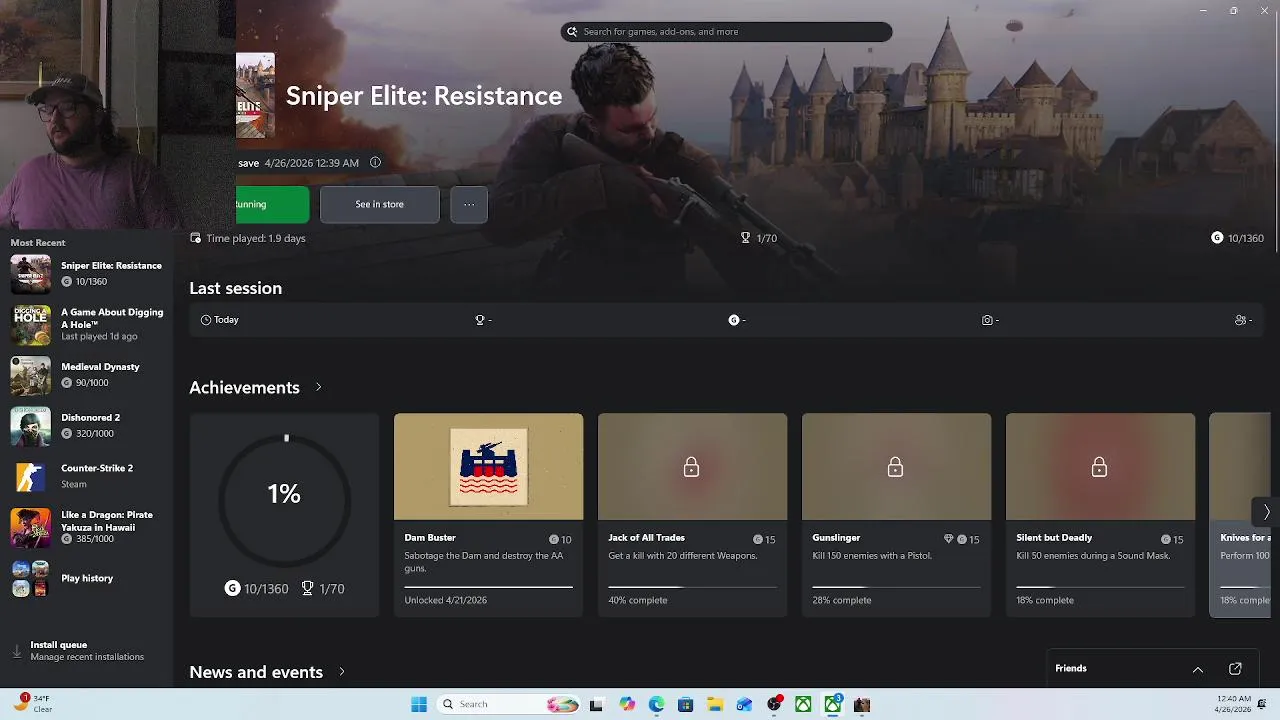The width and height of the screenshot is (1280, 720).
Task: Click the trophy icon under the 1% ring
Action: [307, 589]
